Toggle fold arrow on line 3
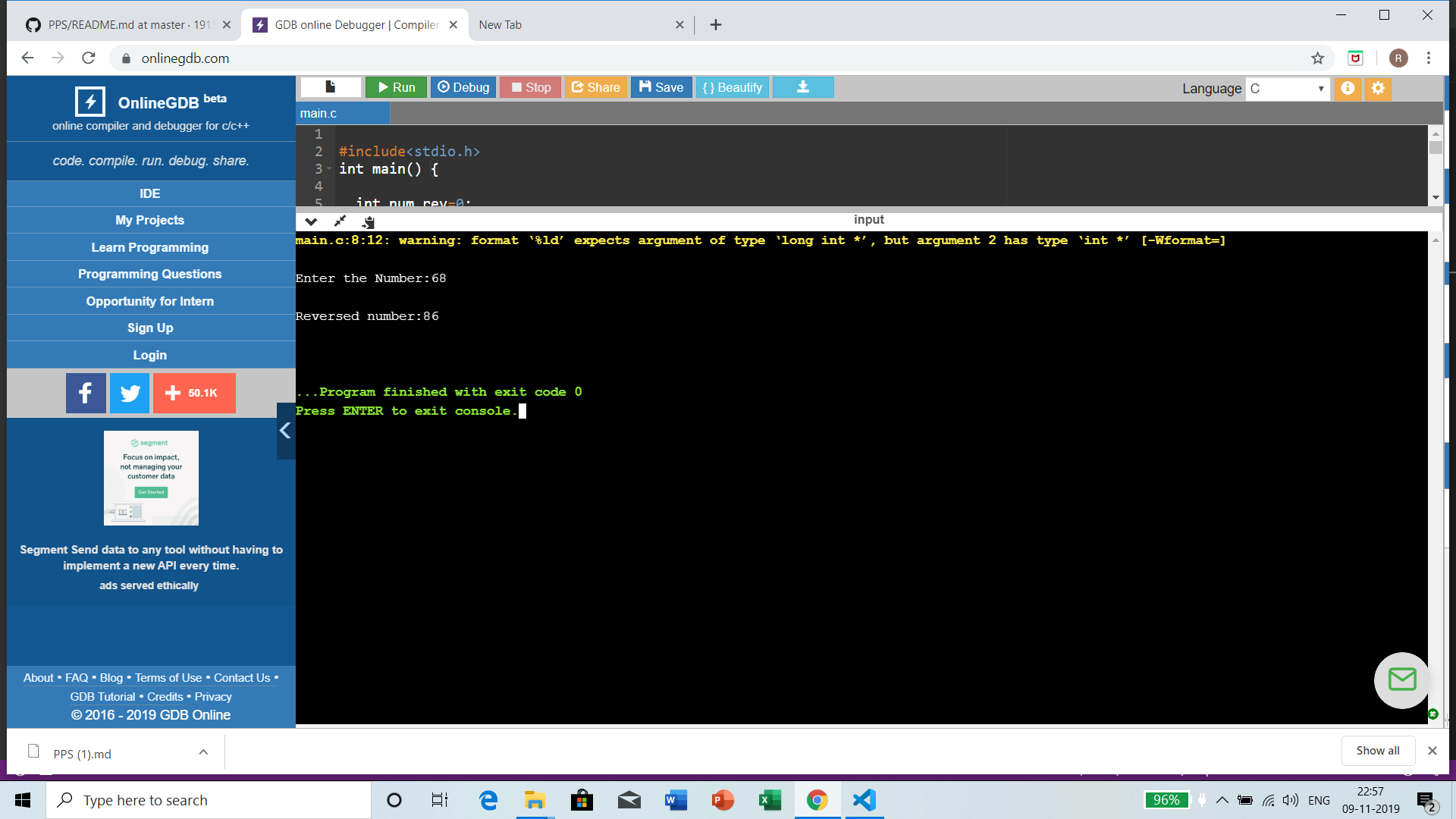The image size is (1456, 819). coord(329,169)
